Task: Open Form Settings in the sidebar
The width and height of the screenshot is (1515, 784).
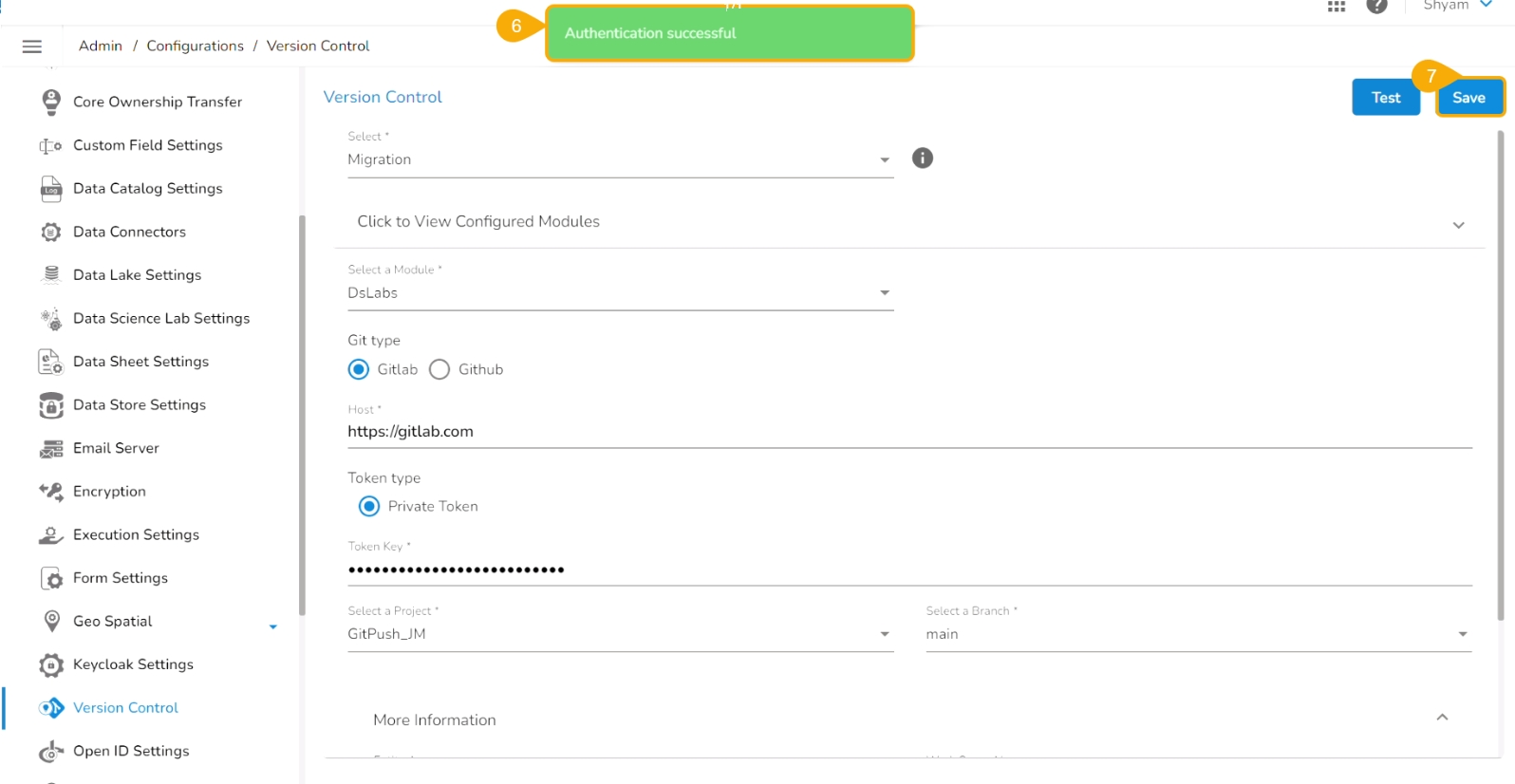Action: coord(121,578)
